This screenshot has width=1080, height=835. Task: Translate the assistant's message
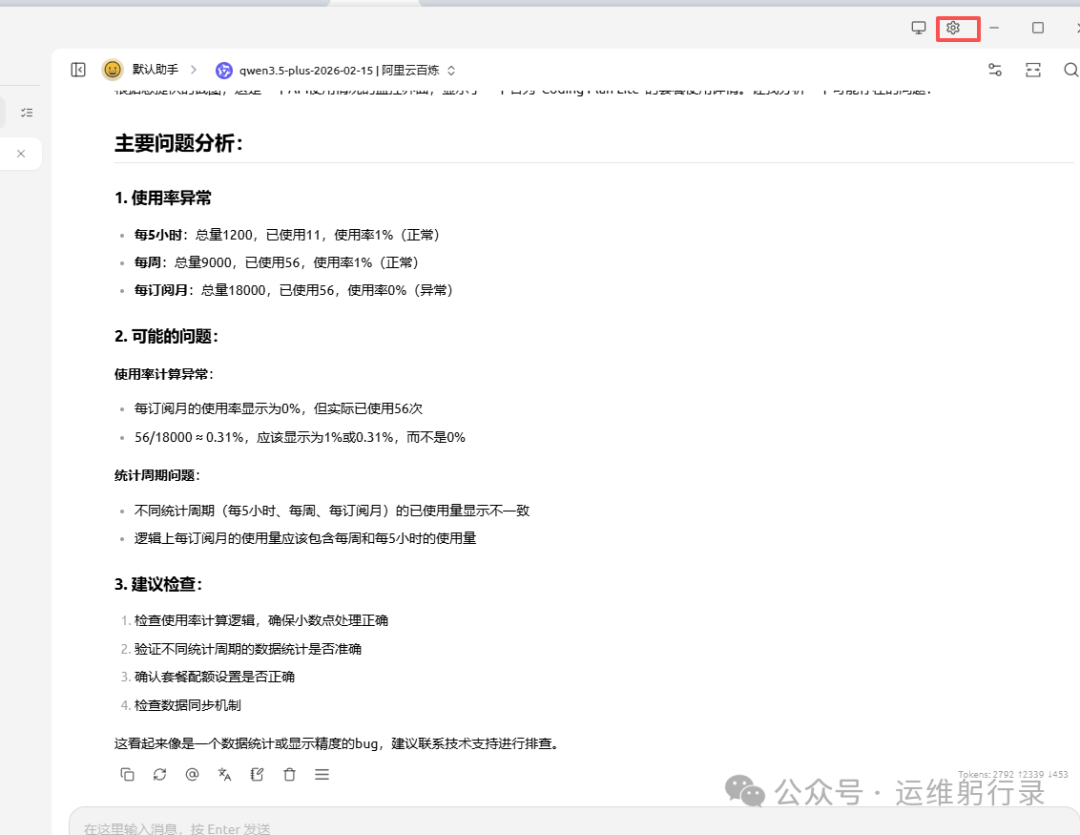tap(224, 774)
